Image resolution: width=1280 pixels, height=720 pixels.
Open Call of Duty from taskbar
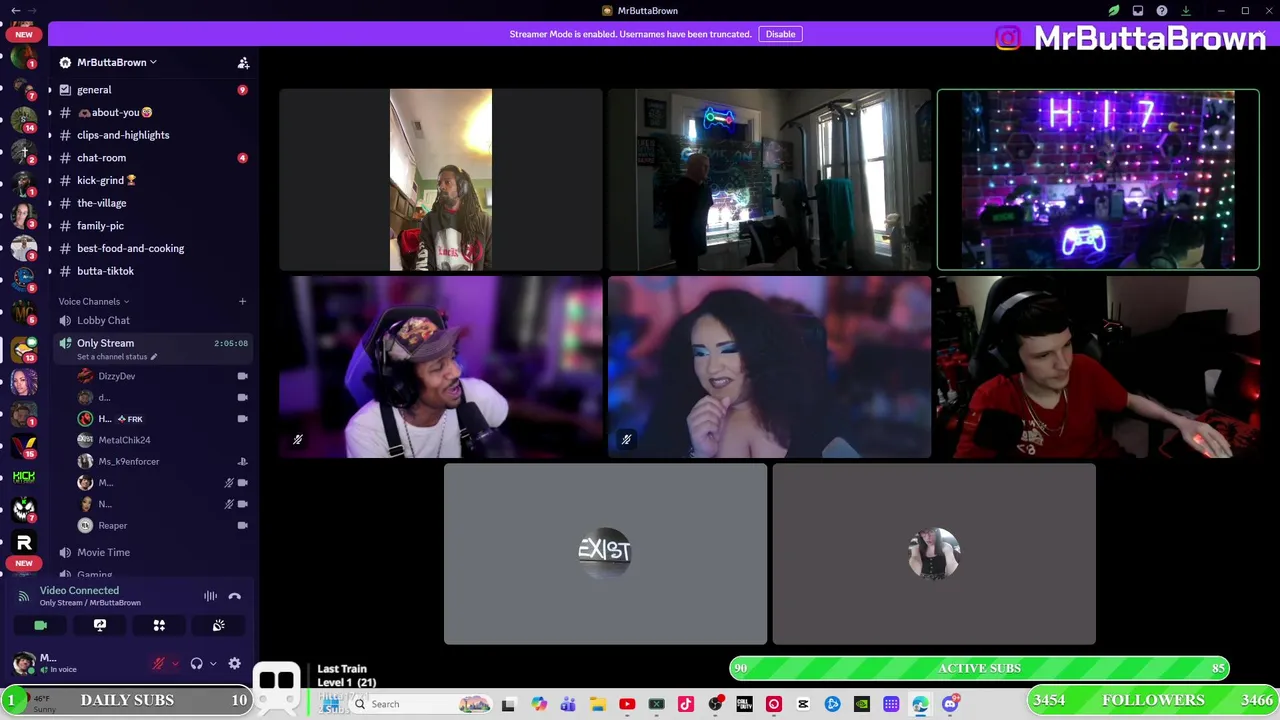coord(744,704)
